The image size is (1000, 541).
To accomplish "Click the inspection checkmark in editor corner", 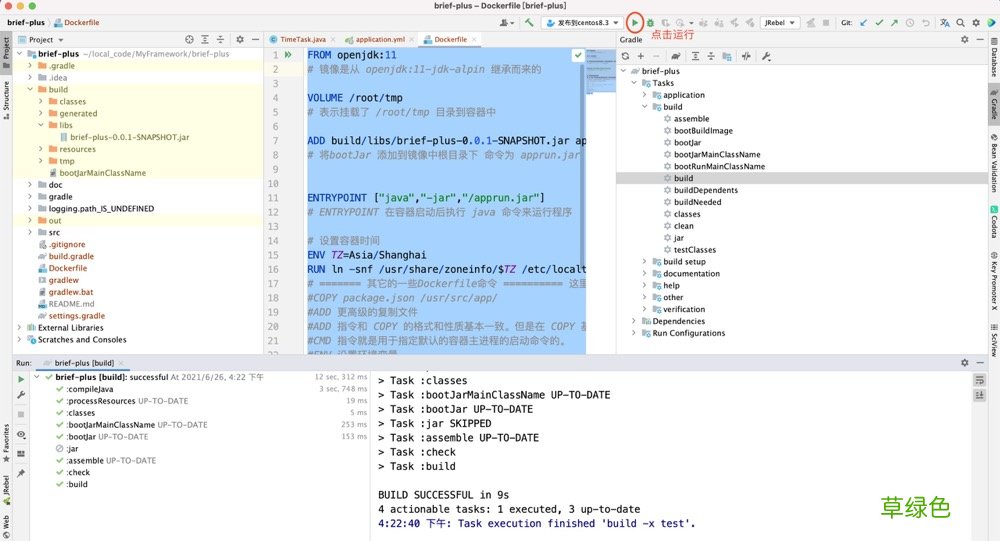I will click(578, 56).
